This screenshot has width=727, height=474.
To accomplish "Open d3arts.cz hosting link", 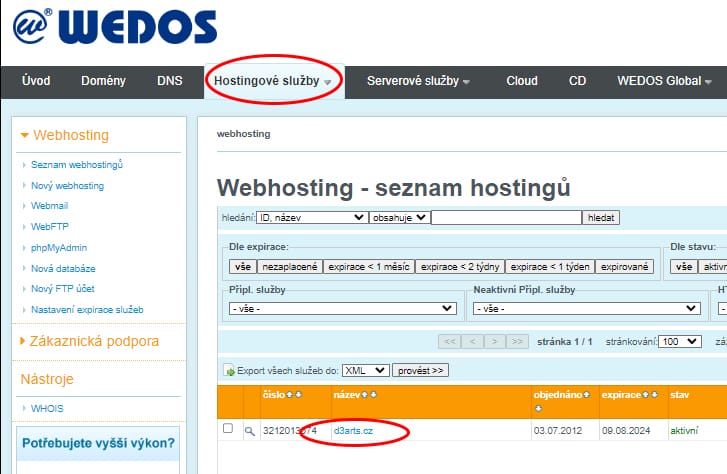I will [x=353, y=431].
